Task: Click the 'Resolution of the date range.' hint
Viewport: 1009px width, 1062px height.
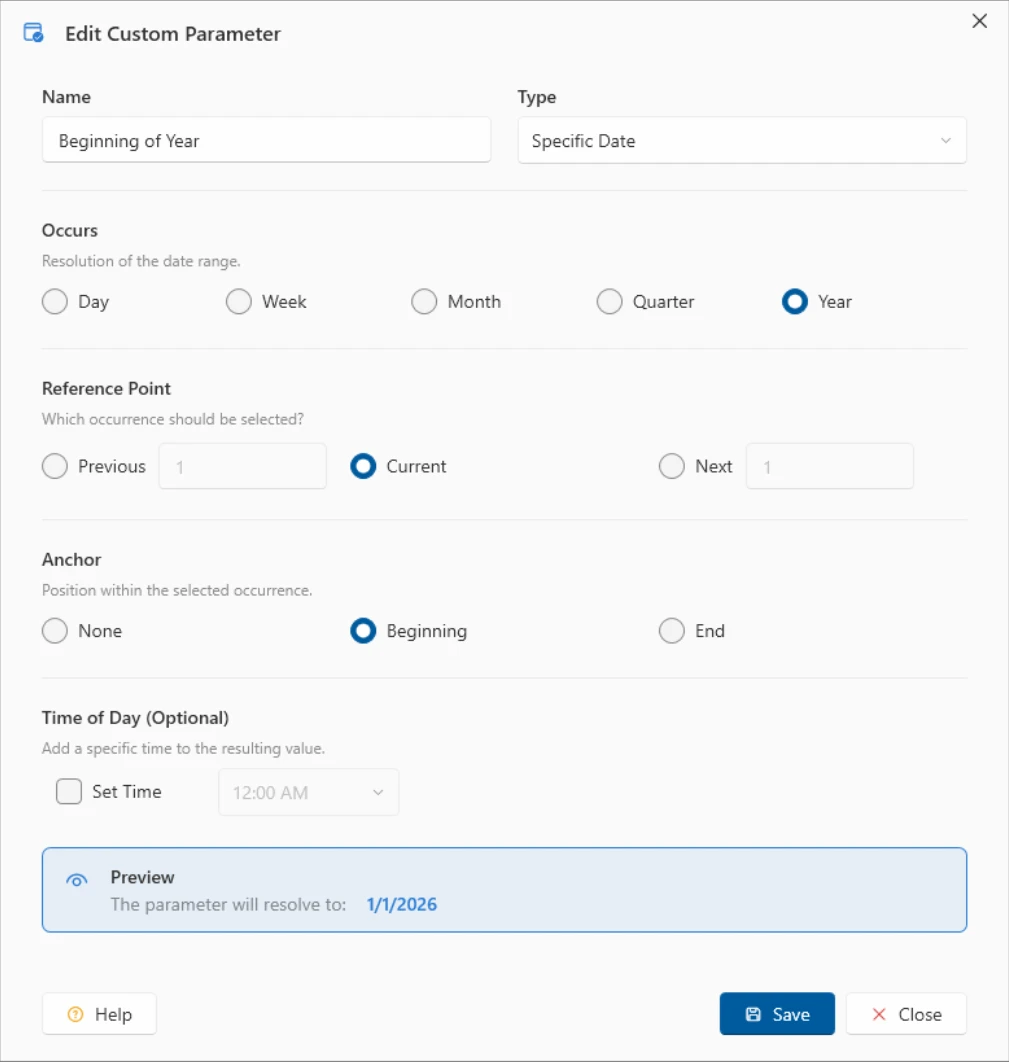Action: tap(141, 261)
